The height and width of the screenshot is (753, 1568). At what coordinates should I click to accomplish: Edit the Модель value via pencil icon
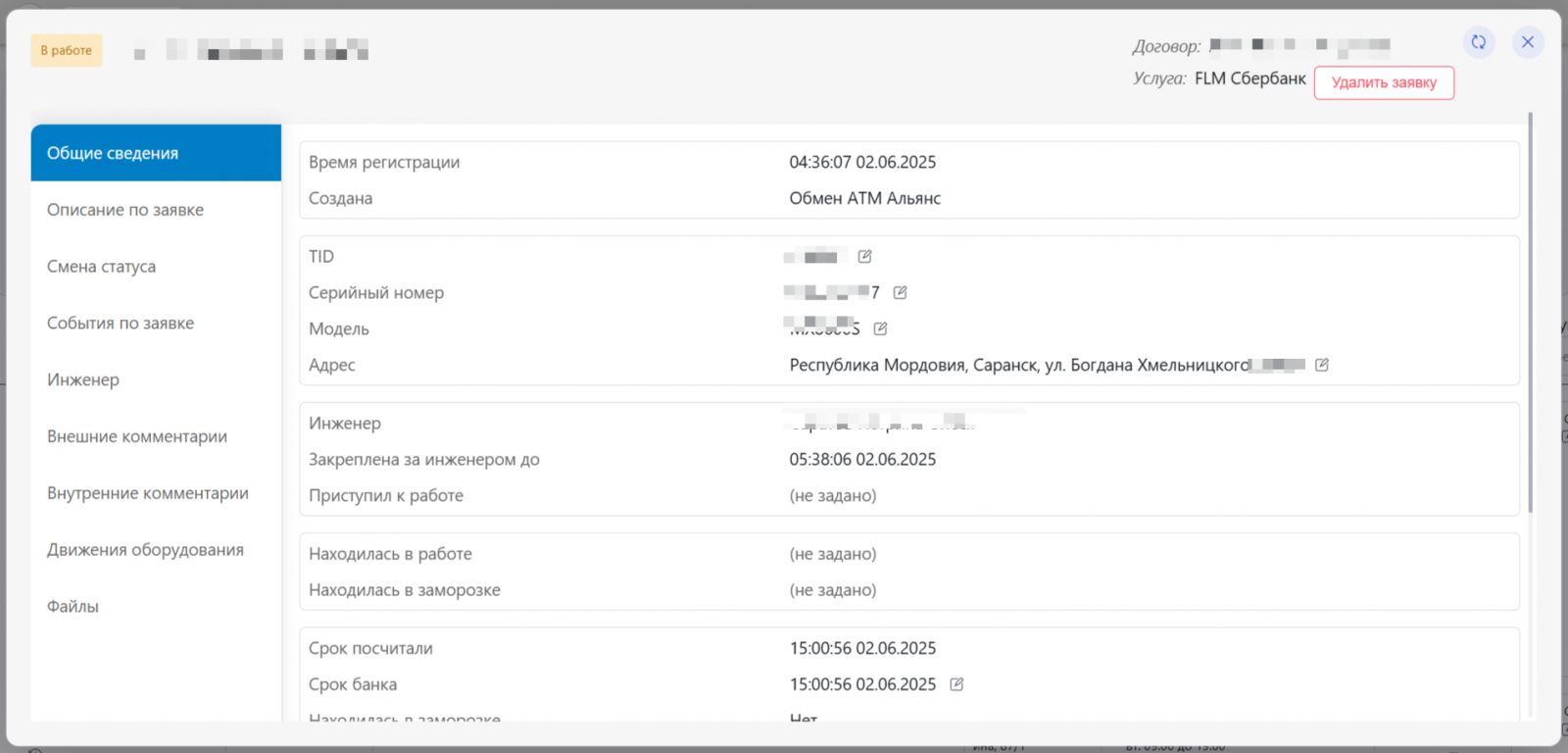[880, 329]
